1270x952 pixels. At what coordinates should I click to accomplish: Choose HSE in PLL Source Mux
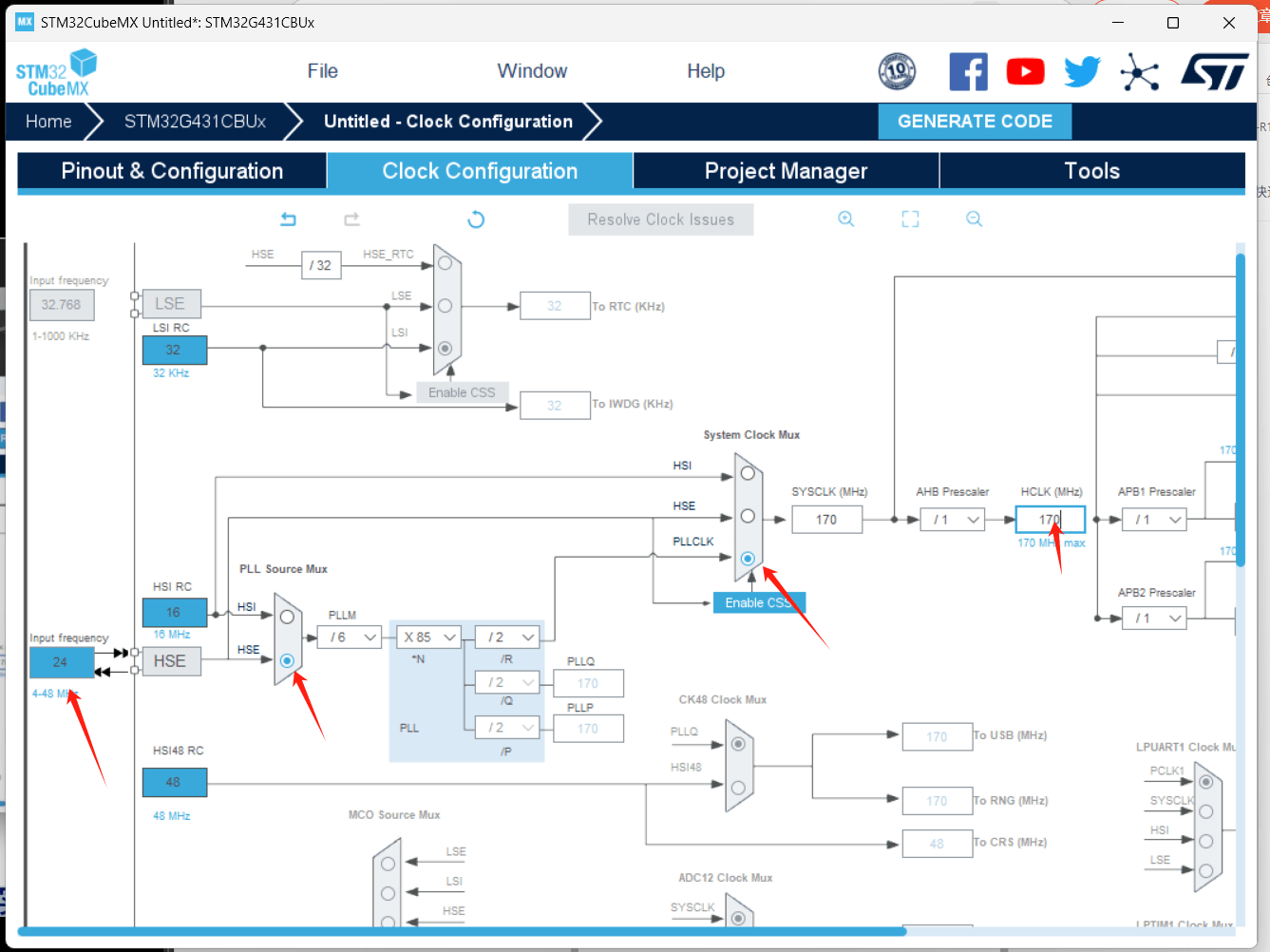[x=287, y=660]
